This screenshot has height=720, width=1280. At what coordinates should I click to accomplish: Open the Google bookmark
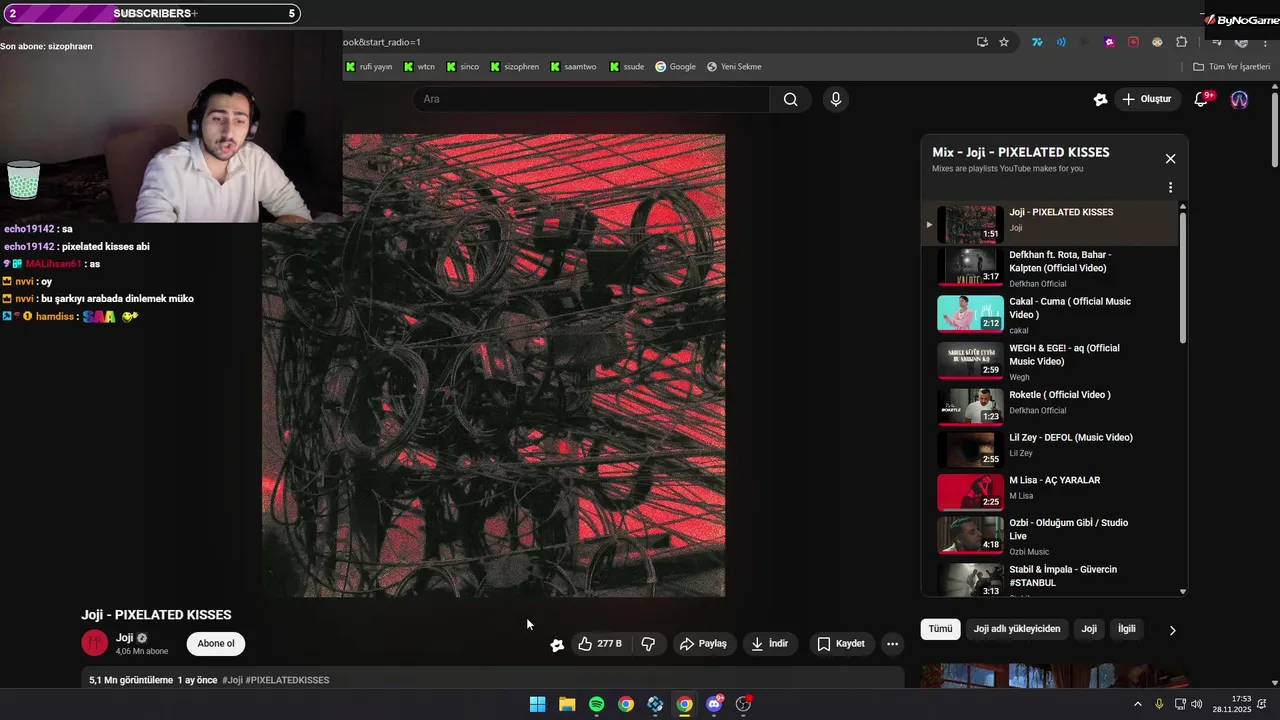[676, 67]
